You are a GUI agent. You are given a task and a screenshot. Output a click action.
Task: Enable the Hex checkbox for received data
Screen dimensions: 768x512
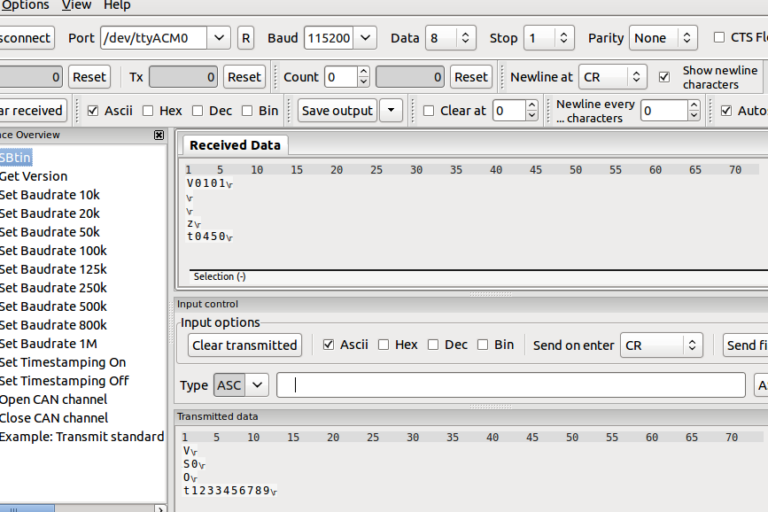(x=148, y=111)
